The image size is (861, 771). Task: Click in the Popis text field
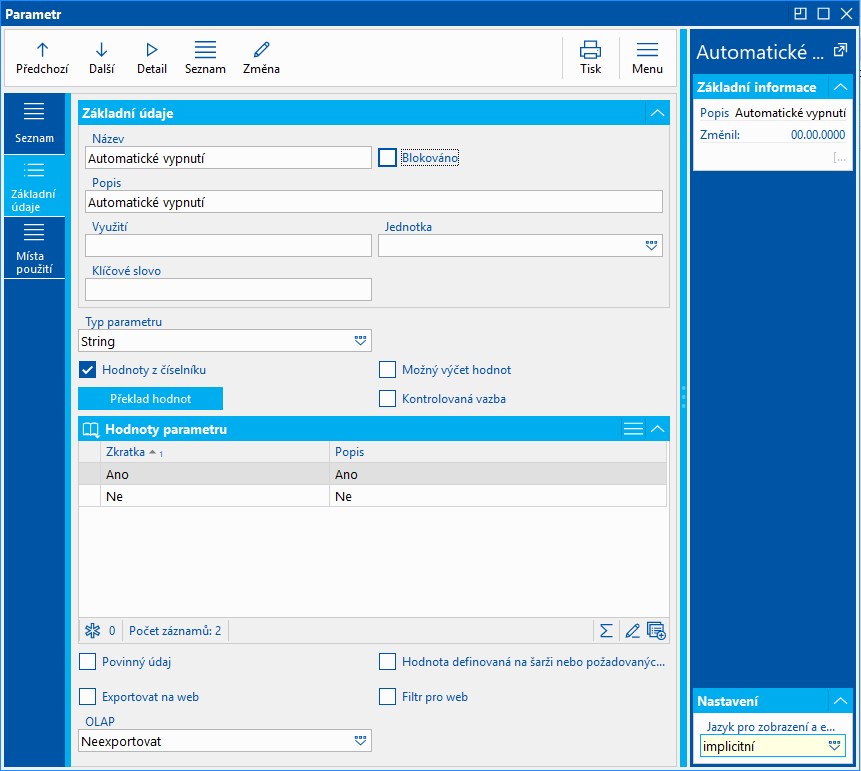tap(374, 202)
